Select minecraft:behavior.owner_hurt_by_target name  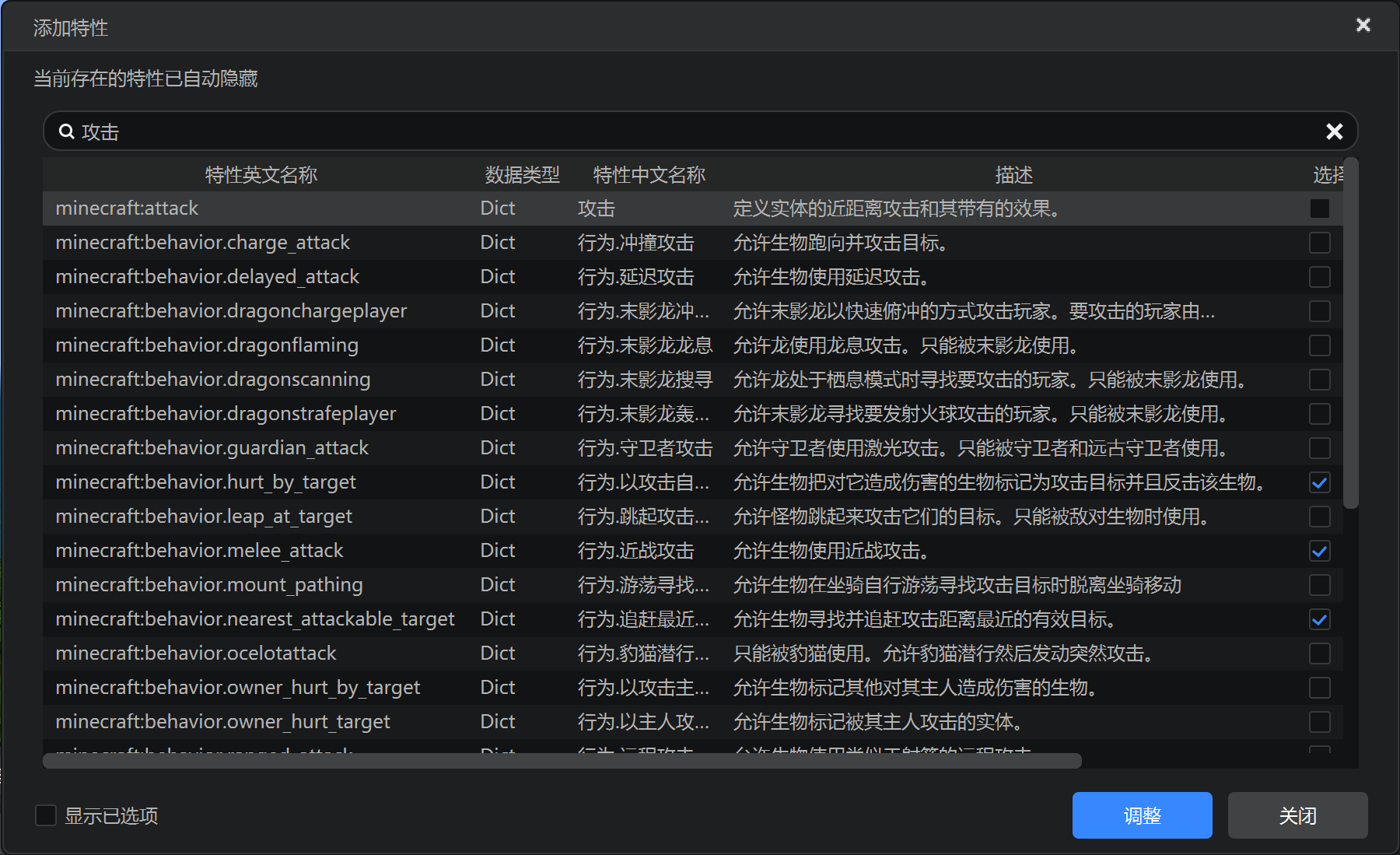[238, 688]
